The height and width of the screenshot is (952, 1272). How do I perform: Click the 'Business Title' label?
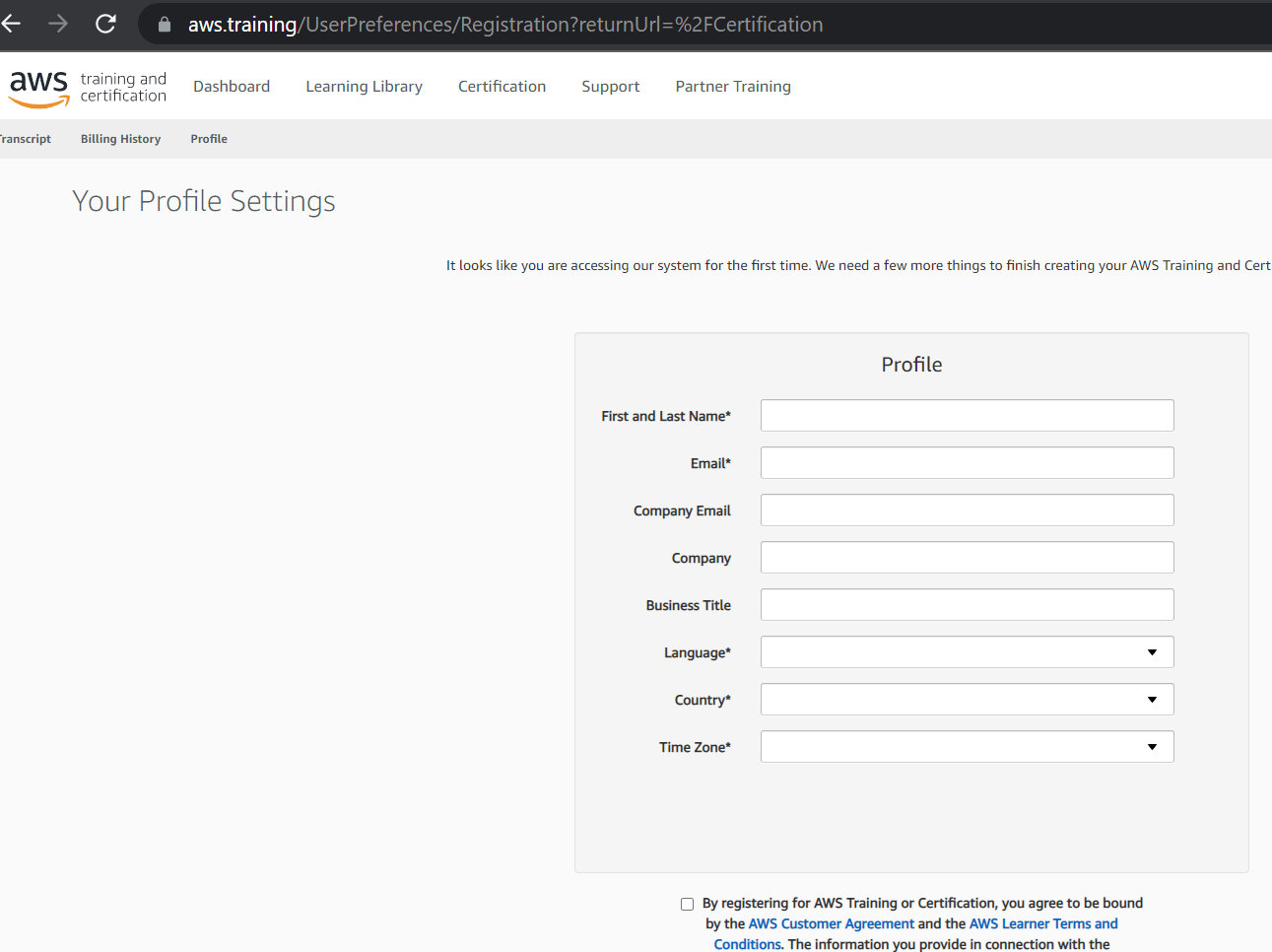pyautogui.click(x=688, y=605)
